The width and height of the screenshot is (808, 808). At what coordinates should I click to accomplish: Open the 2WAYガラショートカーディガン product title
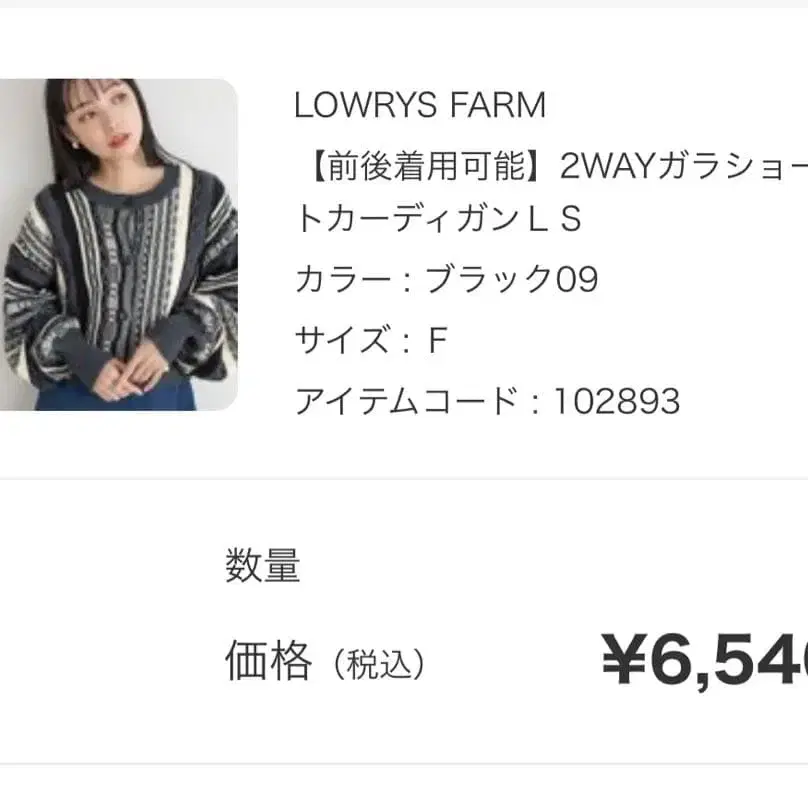[680, 165]
